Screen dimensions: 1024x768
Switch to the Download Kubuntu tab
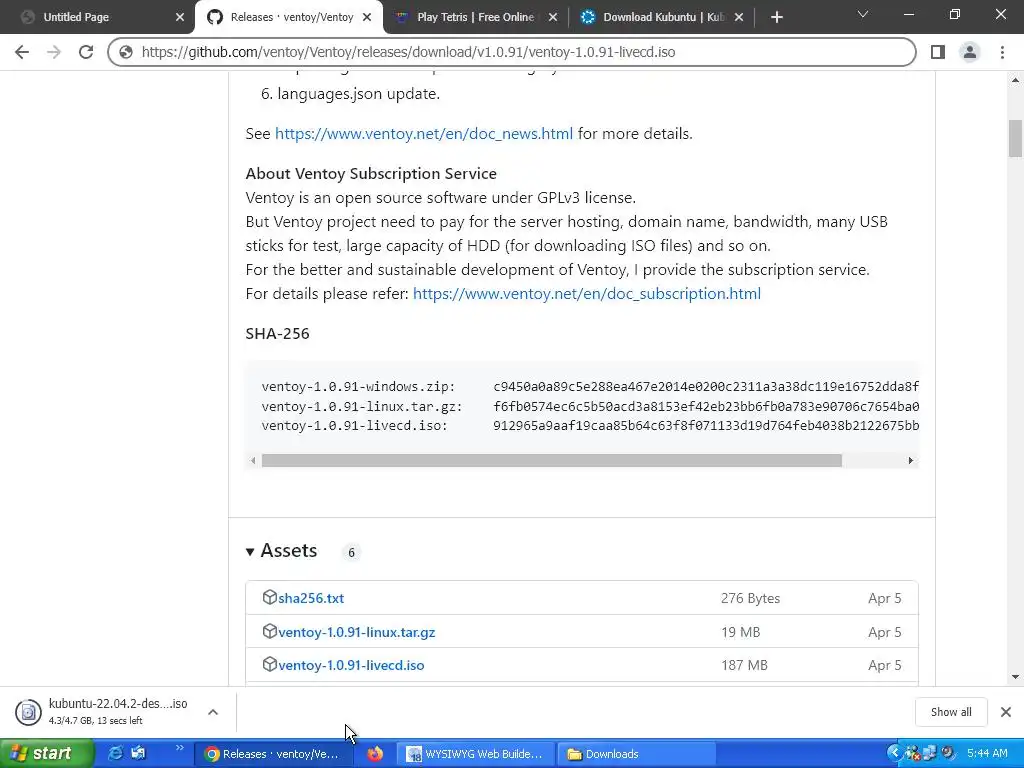[663, 17]
